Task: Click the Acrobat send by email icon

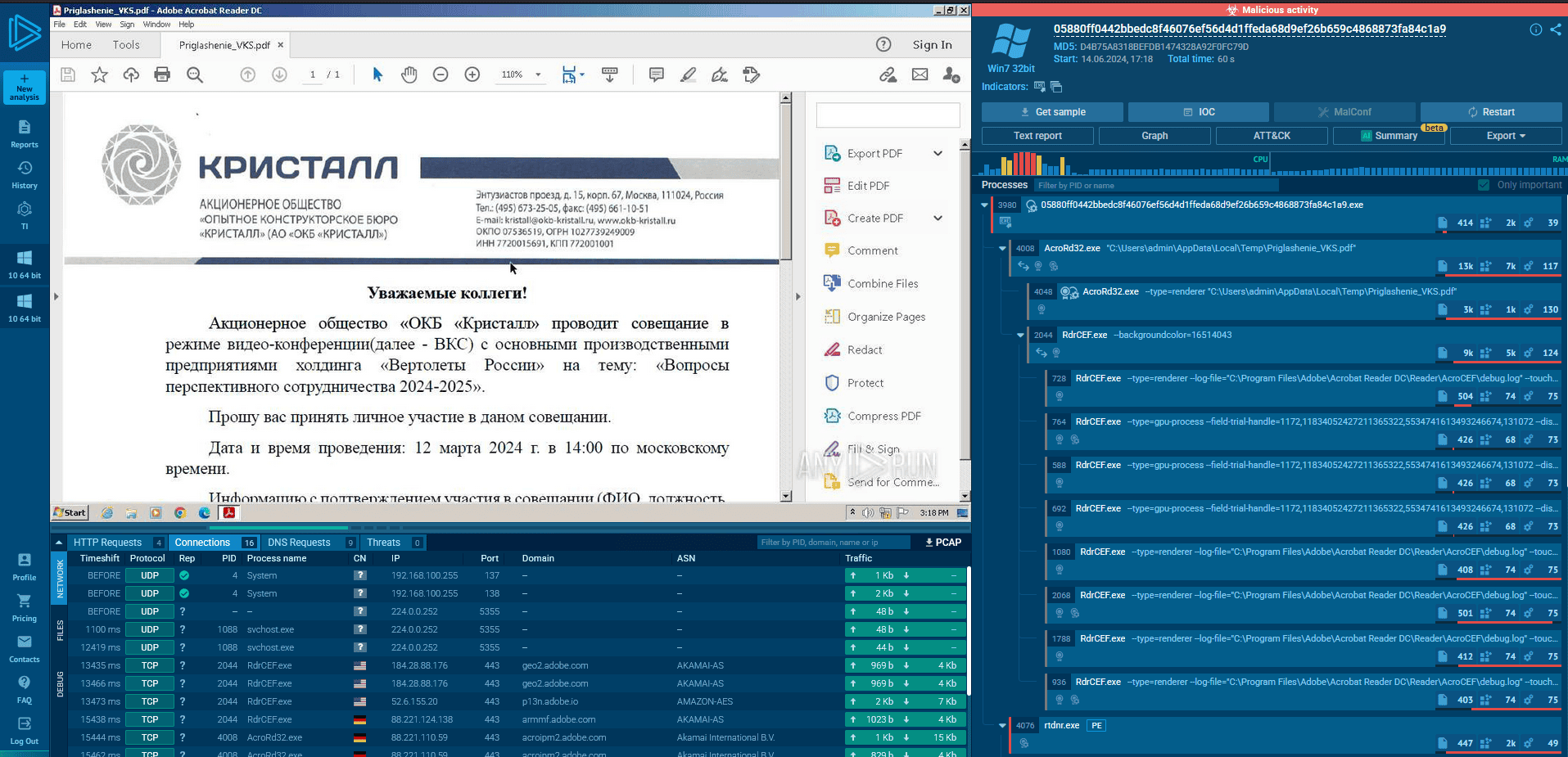Action: tap(920, 74)
